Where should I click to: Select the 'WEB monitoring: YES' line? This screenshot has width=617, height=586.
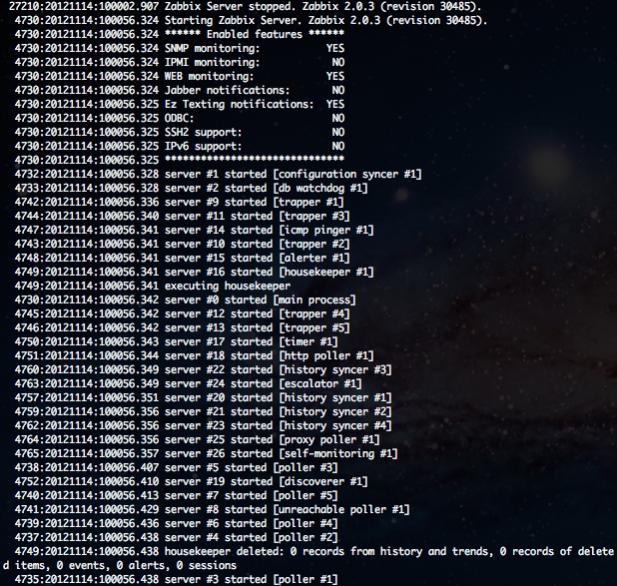point(179,76)
